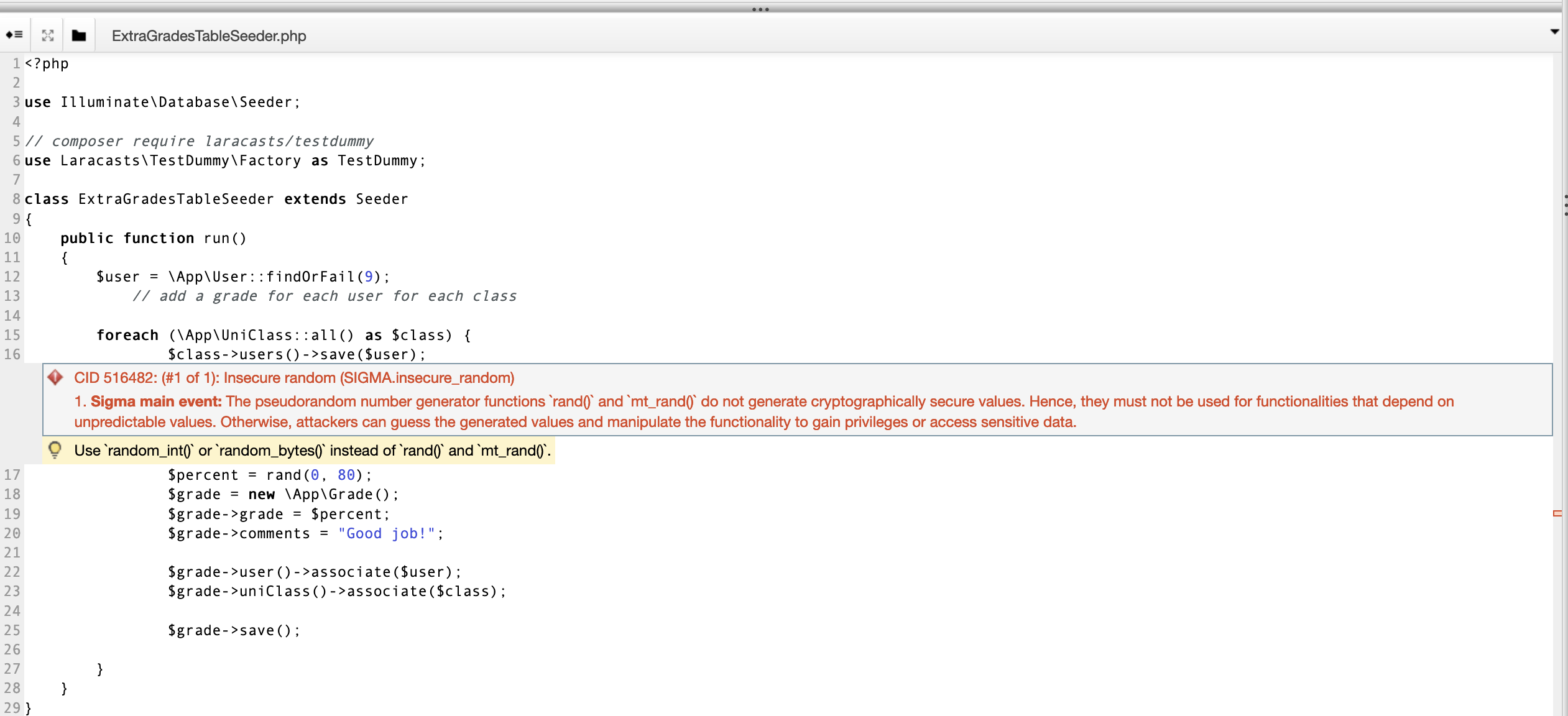Click the user()->associate($user) line
This screenshot has width=1568, height=716.
coord(315,572)
